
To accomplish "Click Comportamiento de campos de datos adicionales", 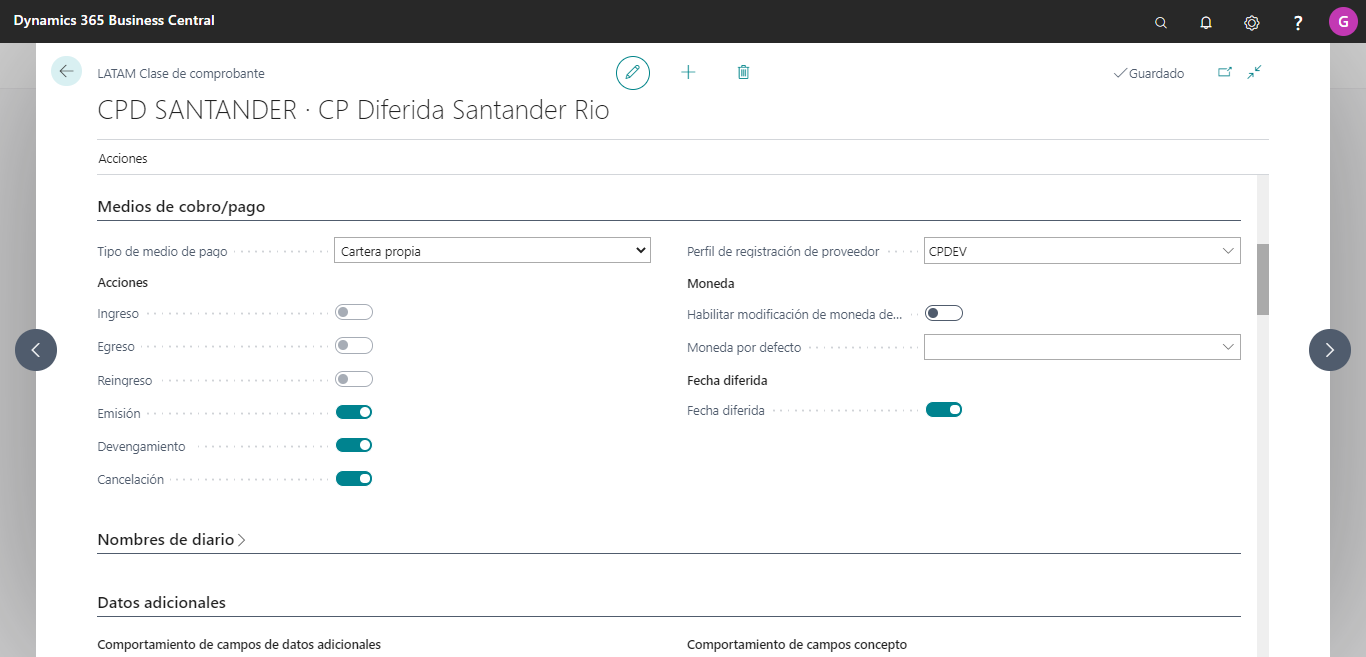I will tap(239, 645).
